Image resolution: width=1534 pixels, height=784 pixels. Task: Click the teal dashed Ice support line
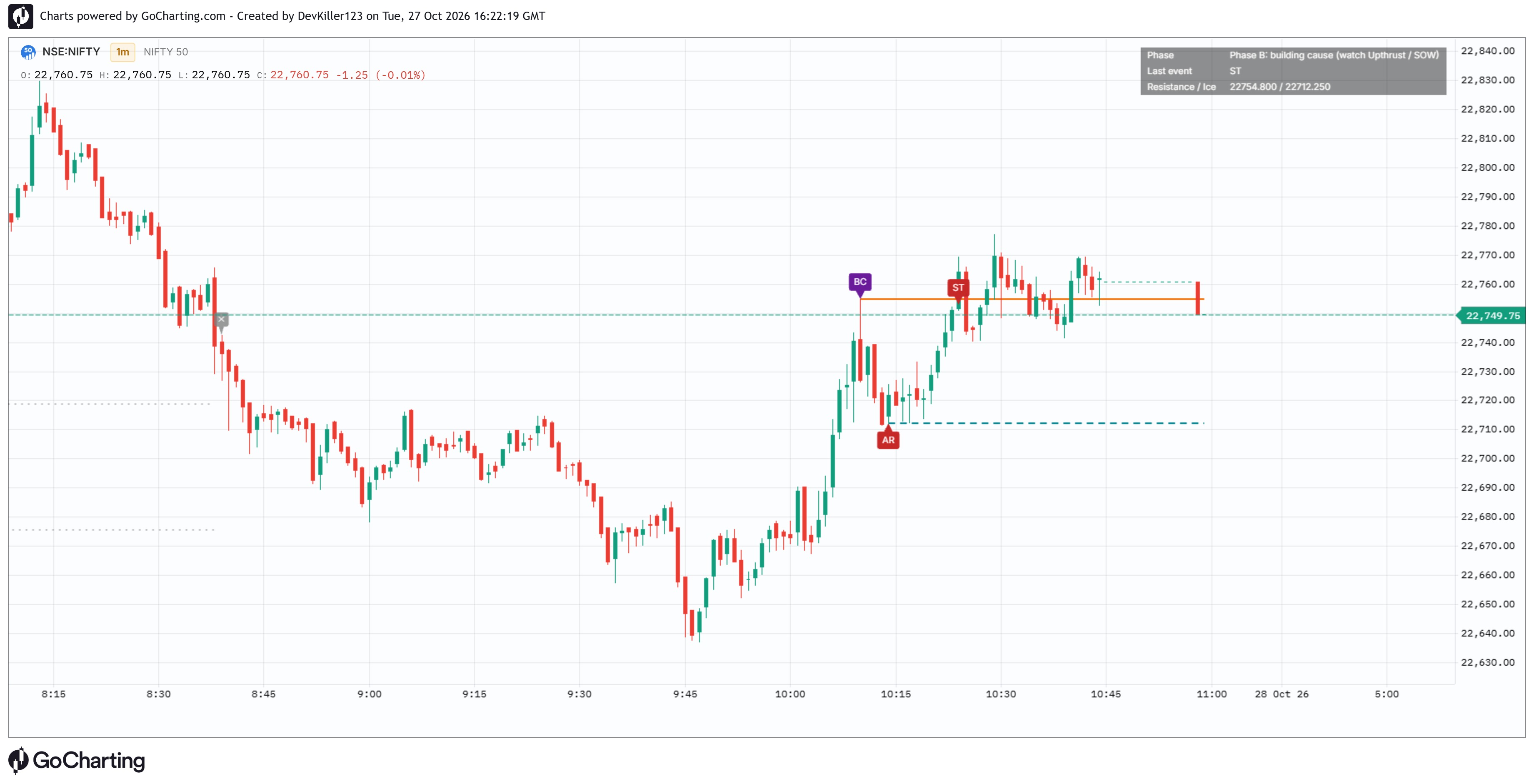(x=1046, y=423)
